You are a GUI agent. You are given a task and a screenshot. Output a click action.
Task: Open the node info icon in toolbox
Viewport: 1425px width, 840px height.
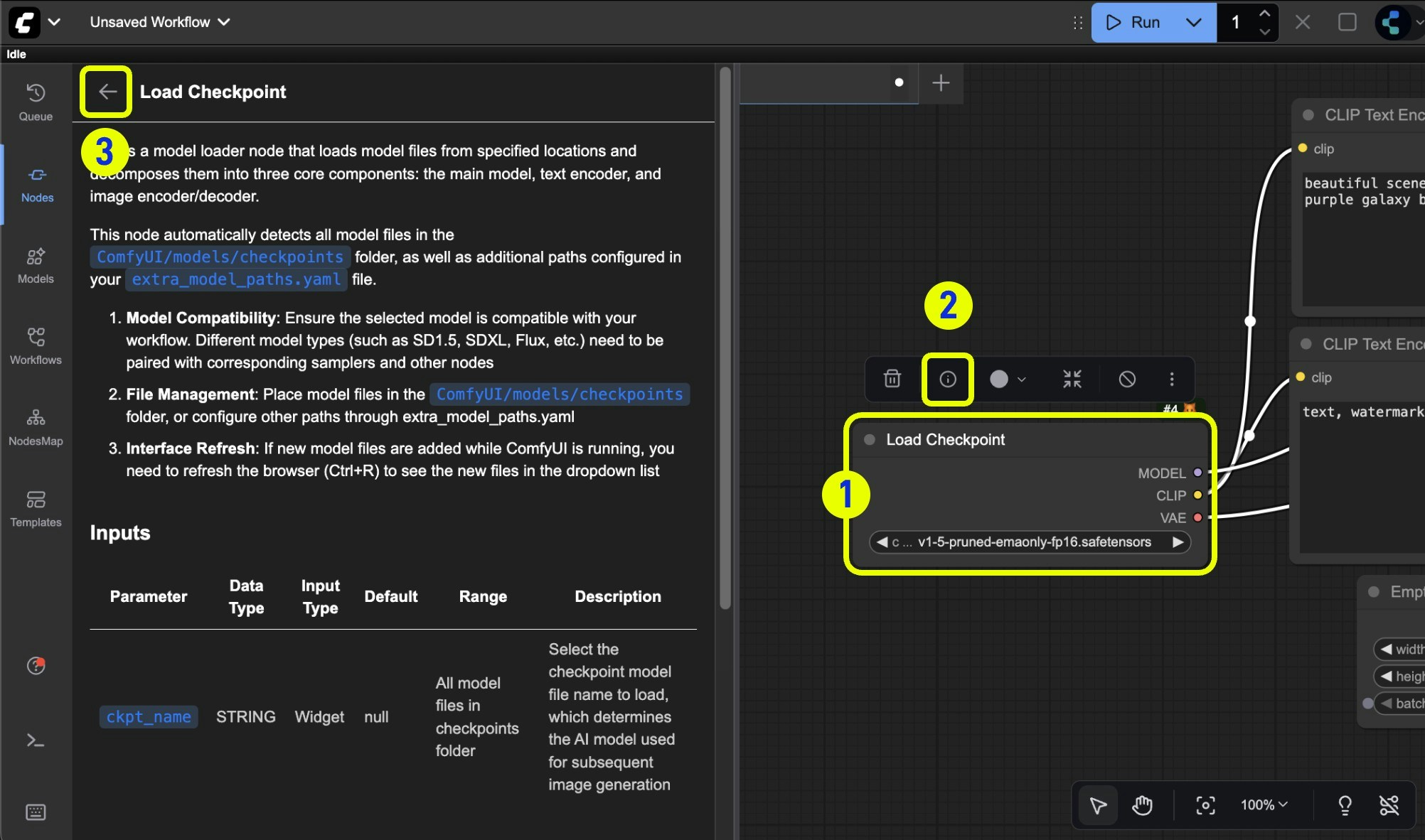(947, 379)
